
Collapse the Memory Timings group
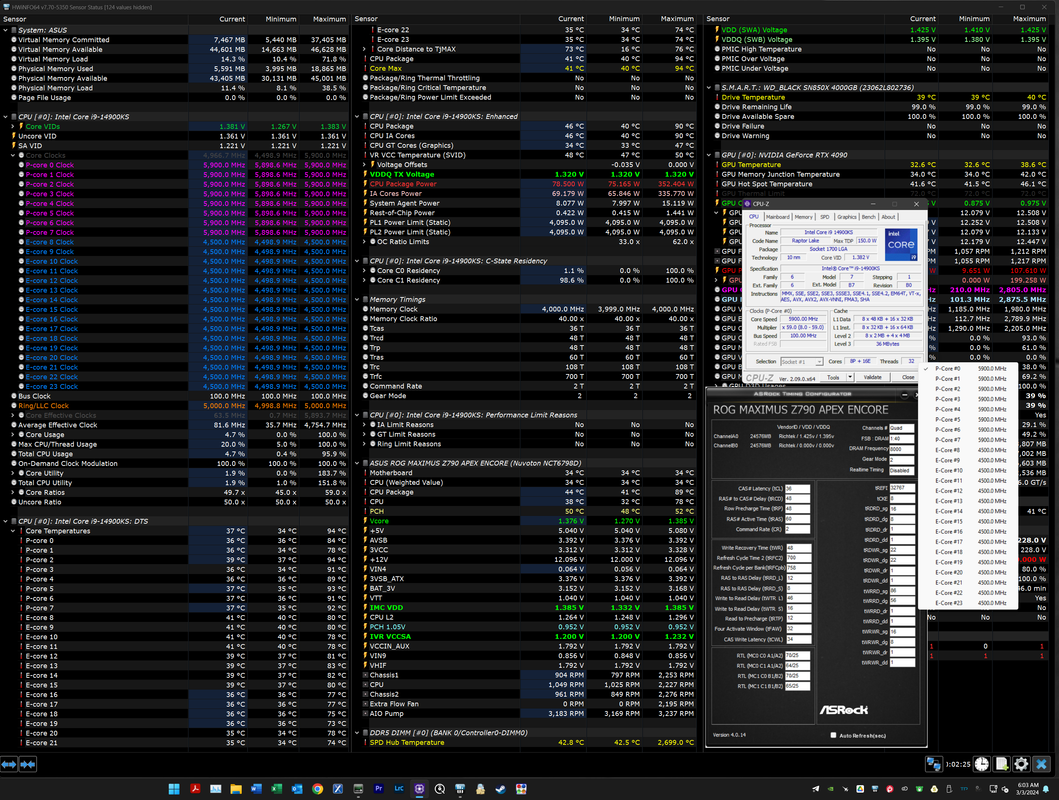[357, 300]
